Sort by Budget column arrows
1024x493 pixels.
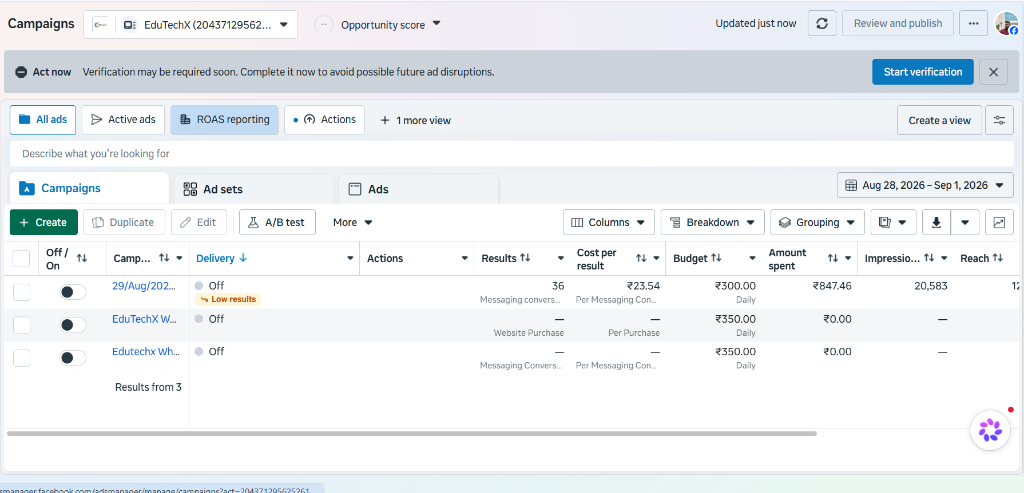pos(716,259)
